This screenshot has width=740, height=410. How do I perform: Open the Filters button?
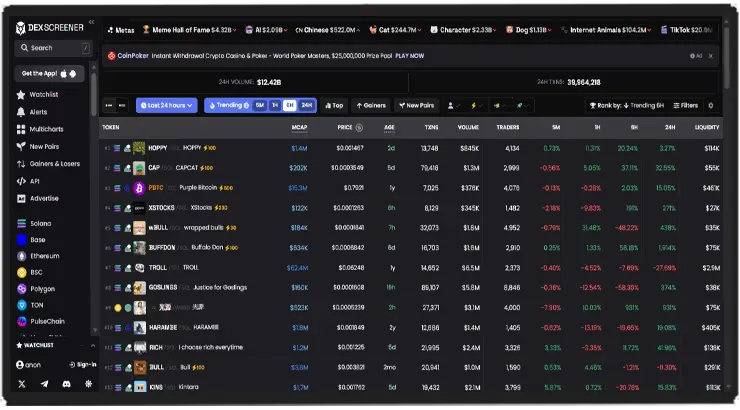[x=685, y=106]
